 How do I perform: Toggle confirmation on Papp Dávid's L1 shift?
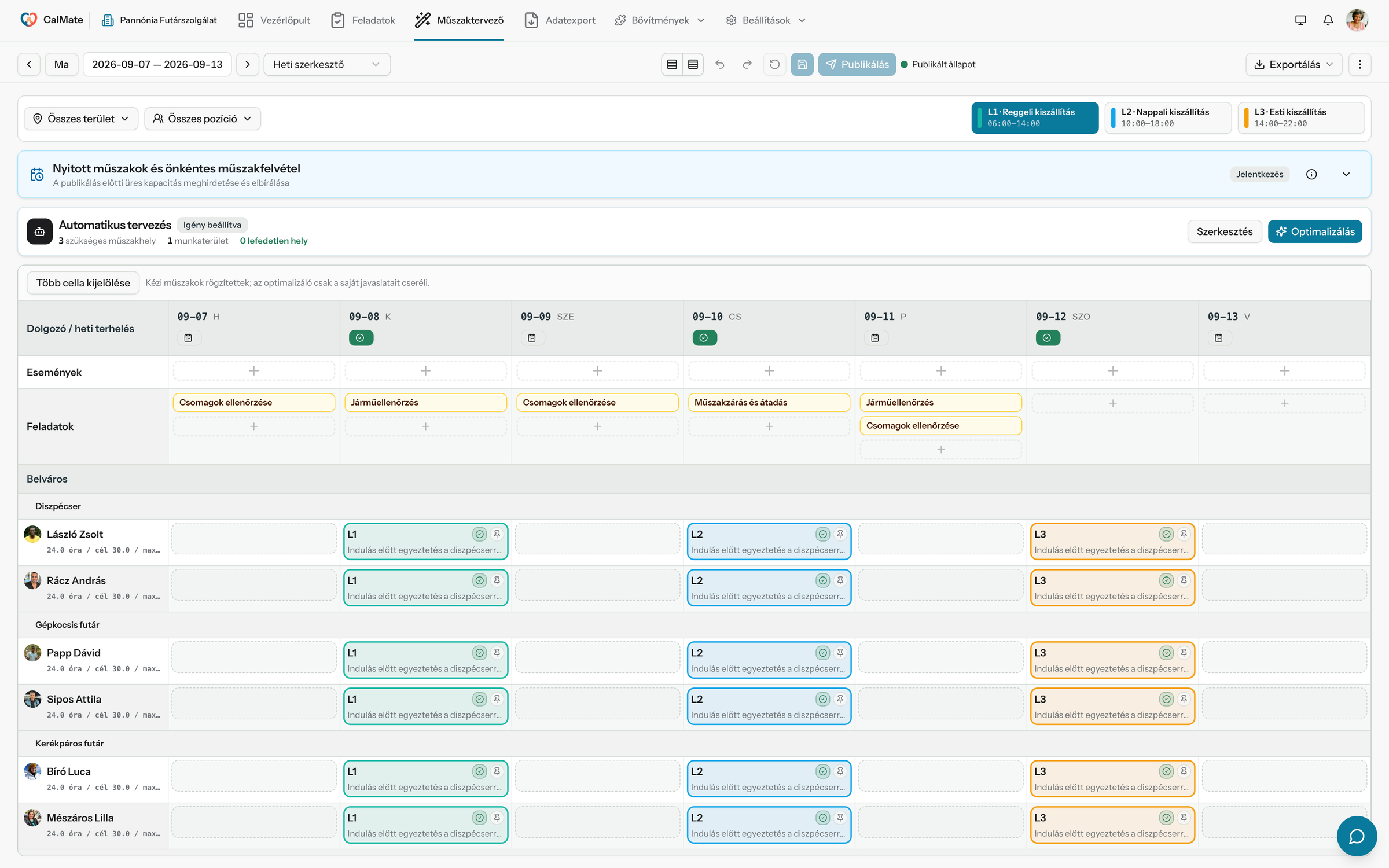(479, 653)
